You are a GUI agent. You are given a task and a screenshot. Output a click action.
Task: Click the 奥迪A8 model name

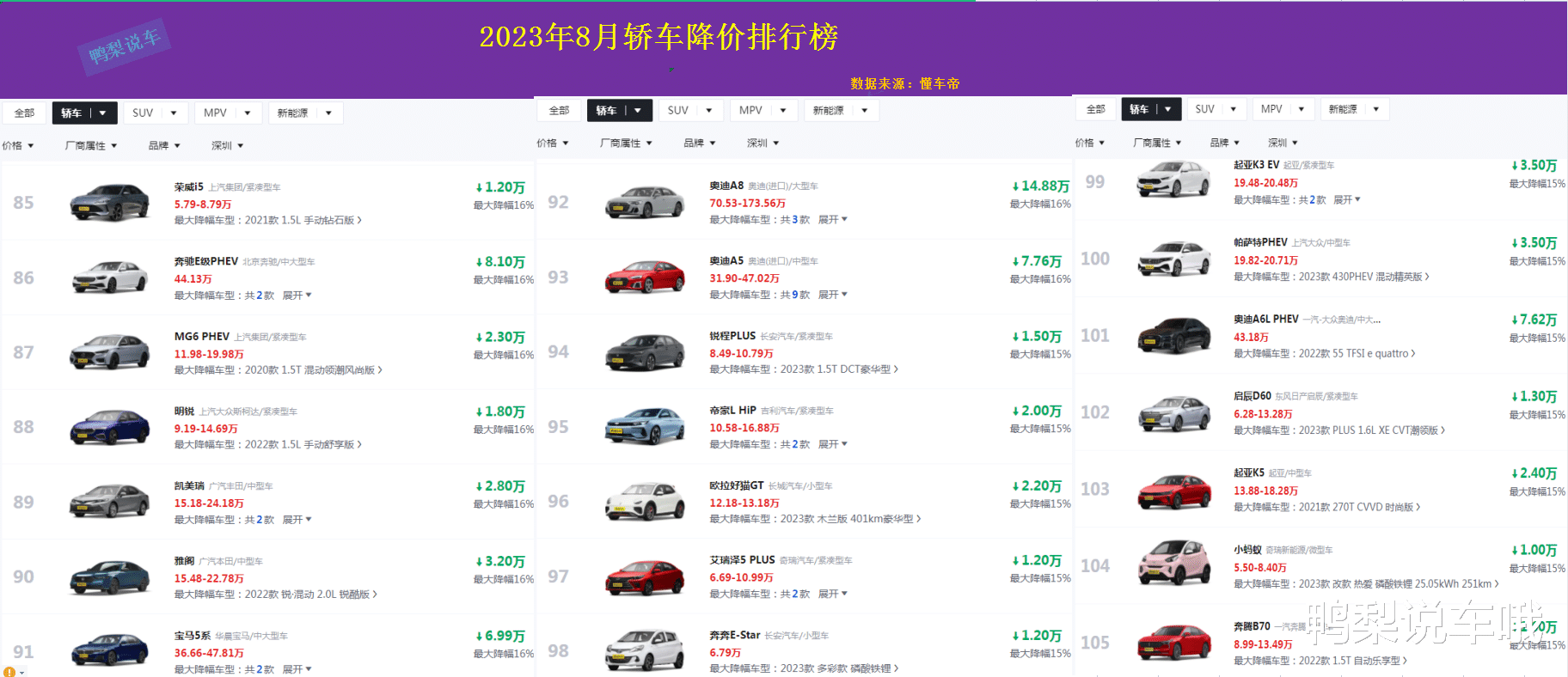726,186
